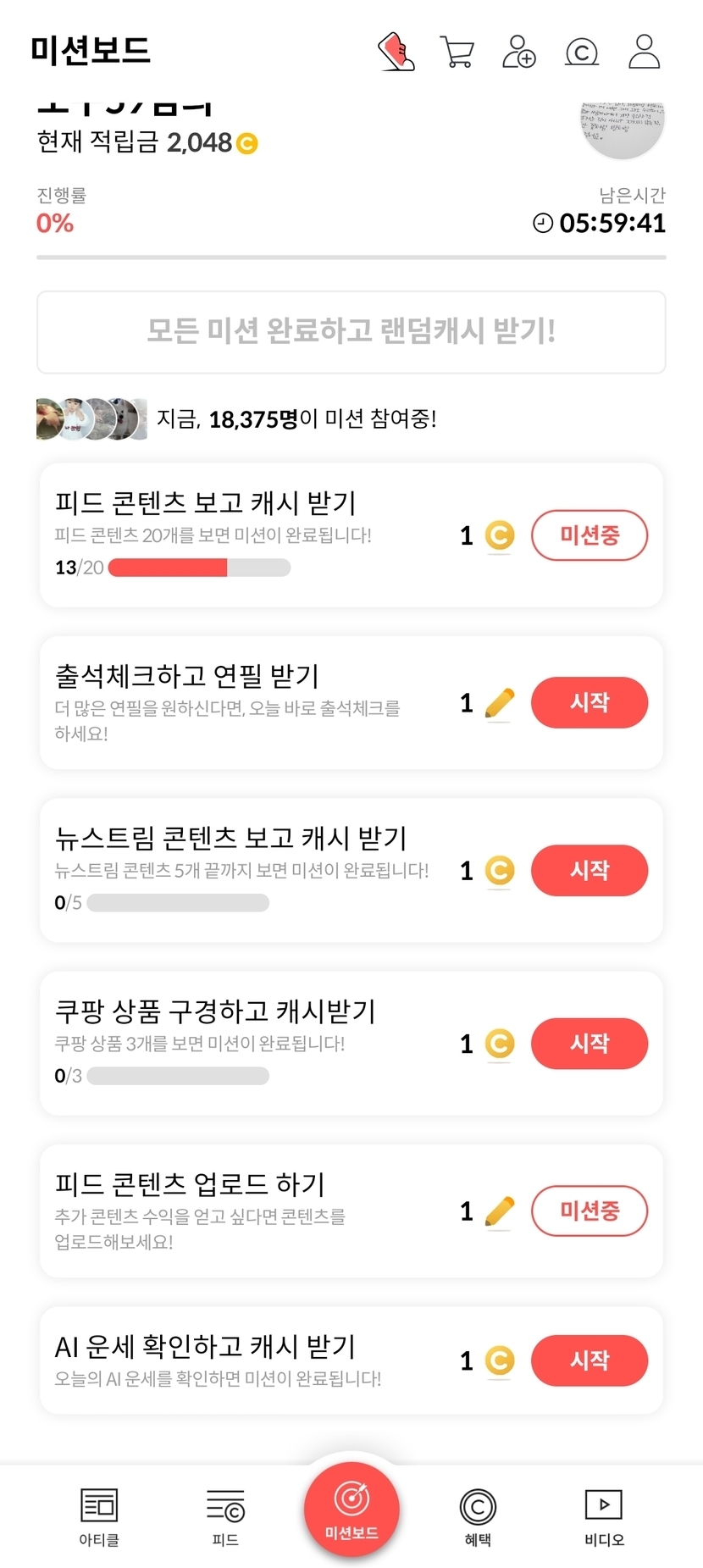703x1568 pixels.
Task: Open the shopping cart
Action: pos(457,52)
